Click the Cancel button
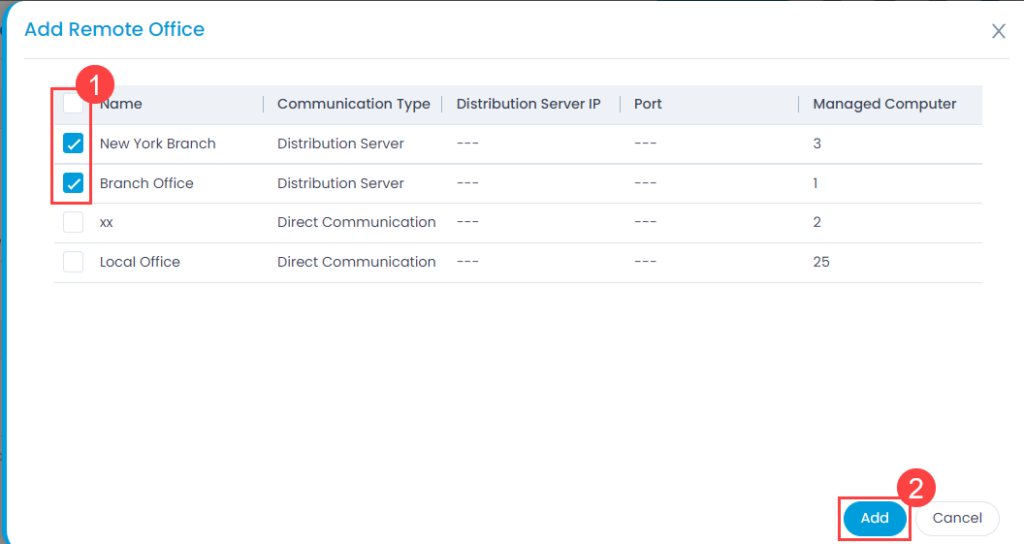Screen dimensions: 1024x544 [x=957, y=518]
